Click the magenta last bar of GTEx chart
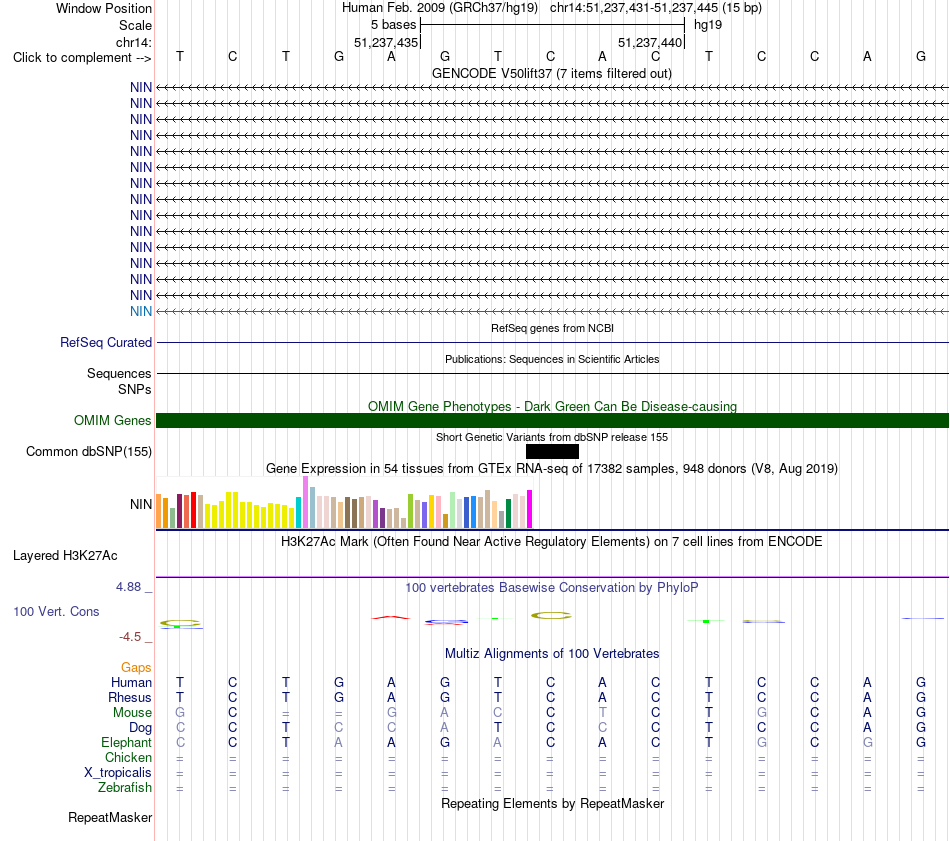 click(530, 509)
